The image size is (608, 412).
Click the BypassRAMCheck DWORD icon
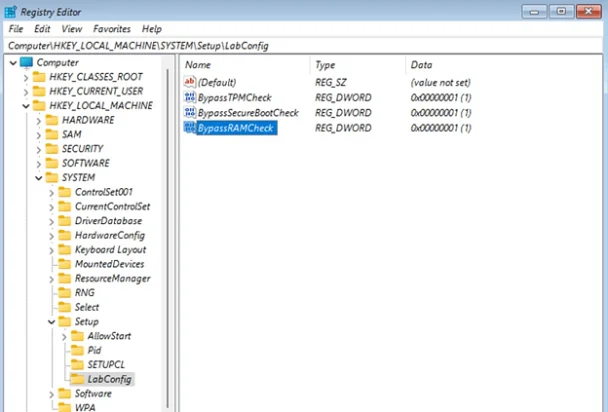tap(190, 128)
